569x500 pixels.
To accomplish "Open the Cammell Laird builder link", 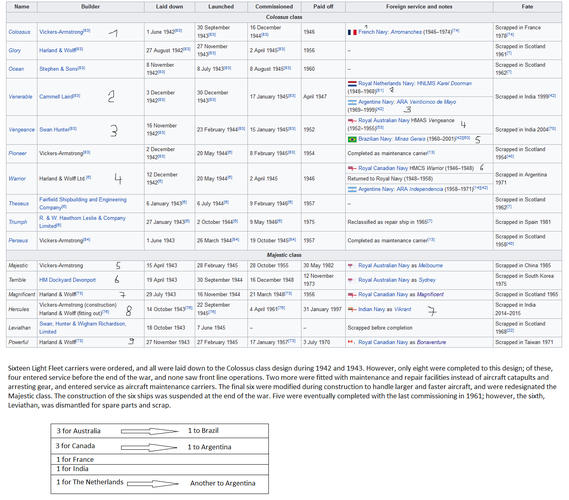I will click(56, 97).
